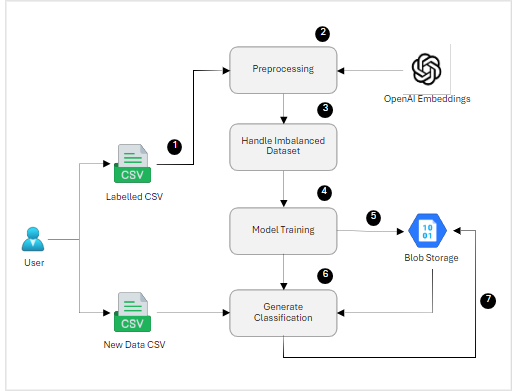Image resolution: width=520 pixels, height=391 pixels.
Task: Click the 'Labelled CSV' caption
Action: pyautogui.click(x=134, y=197)
